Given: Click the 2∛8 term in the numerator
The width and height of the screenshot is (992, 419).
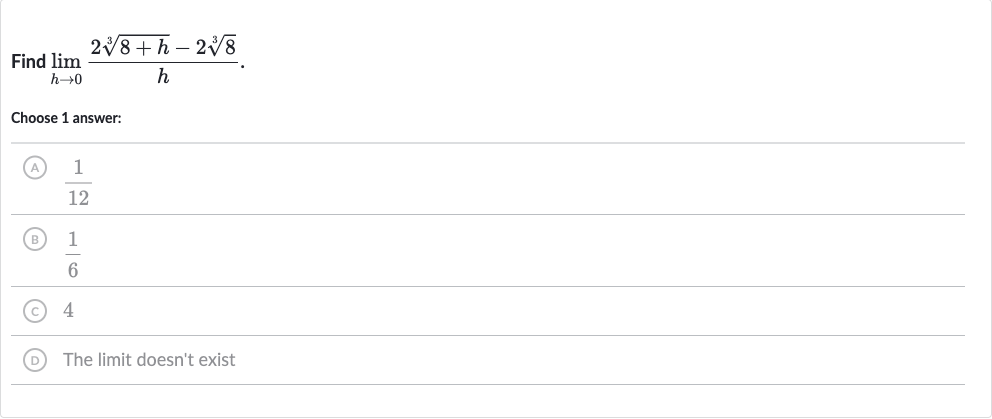Looking at the screenshot, I should click(x=216, y=46).
